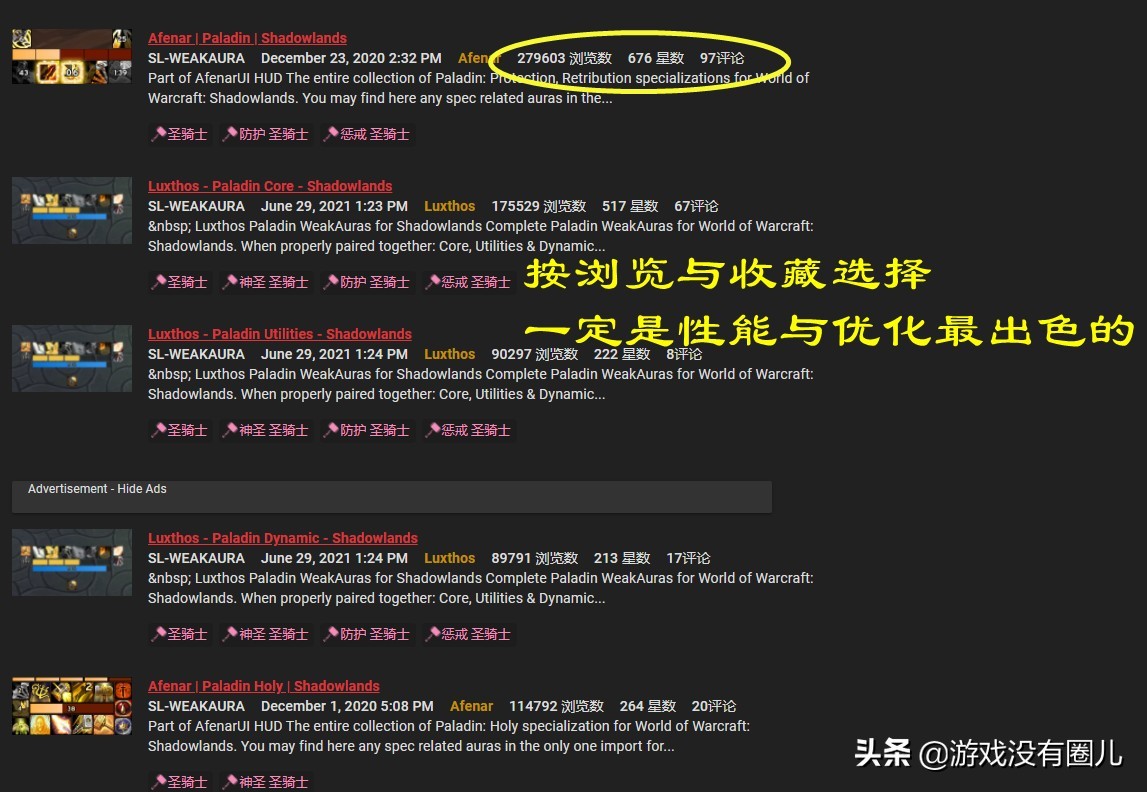This screenshot has width=1147, height=792.
Task: Click the 97评论 comment count
Action: (x=722, y=58)
